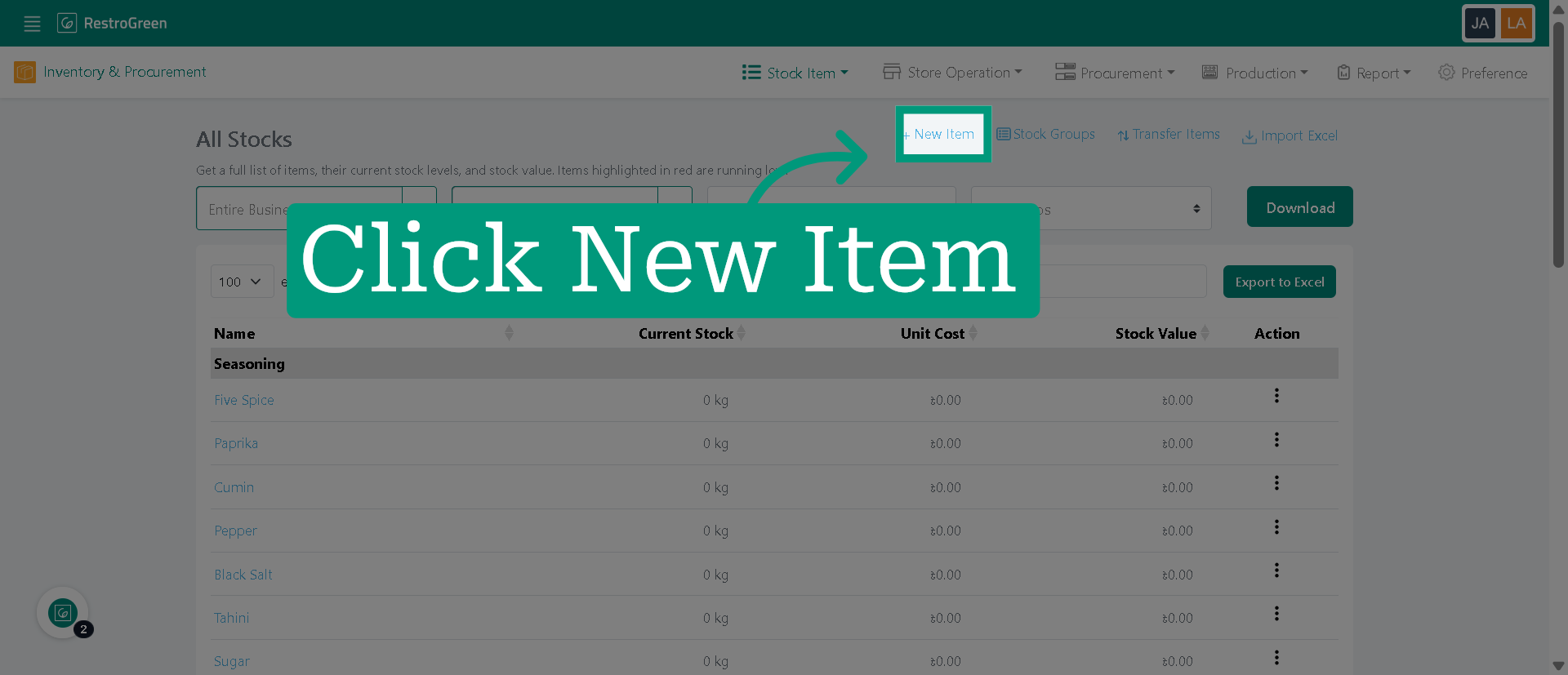1568x675 pixels.
Task: Click the Inventory & Procurement box icon
Action: point(24,73)
